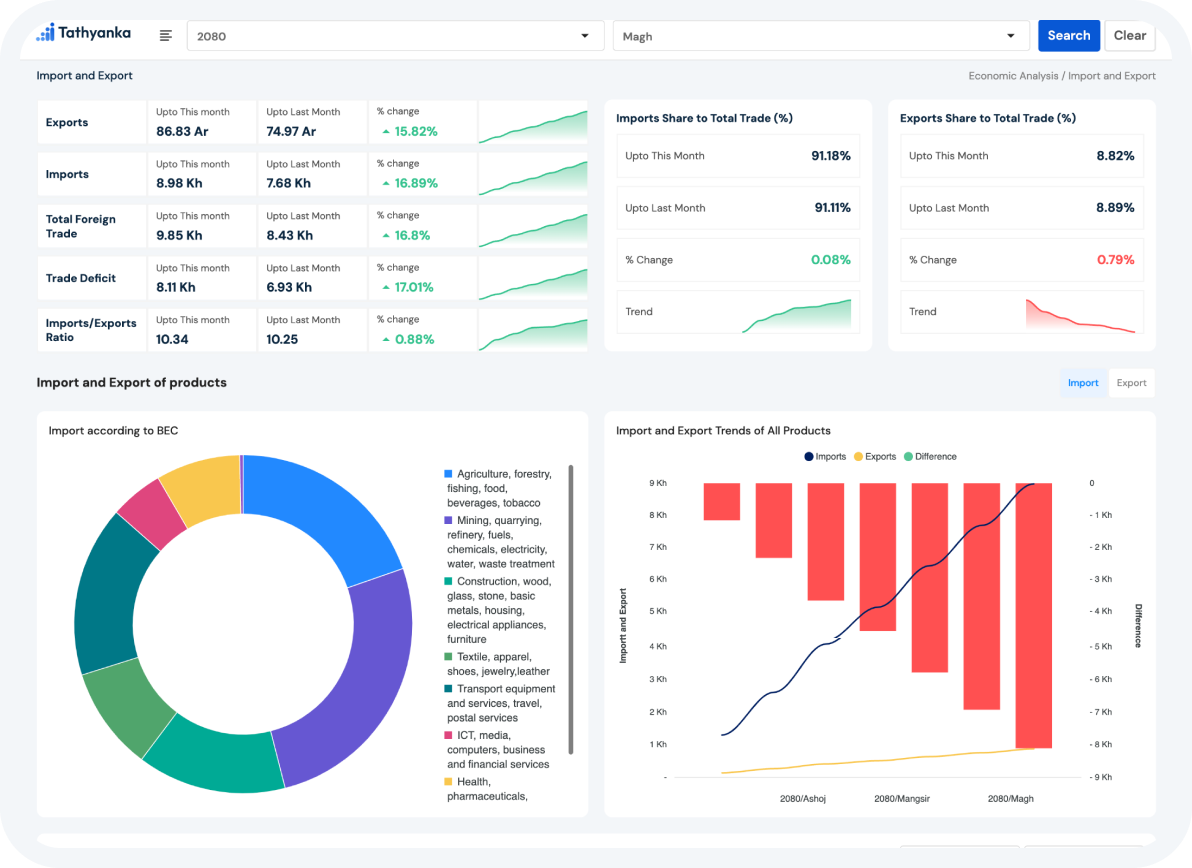
Task: Toggle the Imports series in chart legend
Action: (x=825, y=457)
